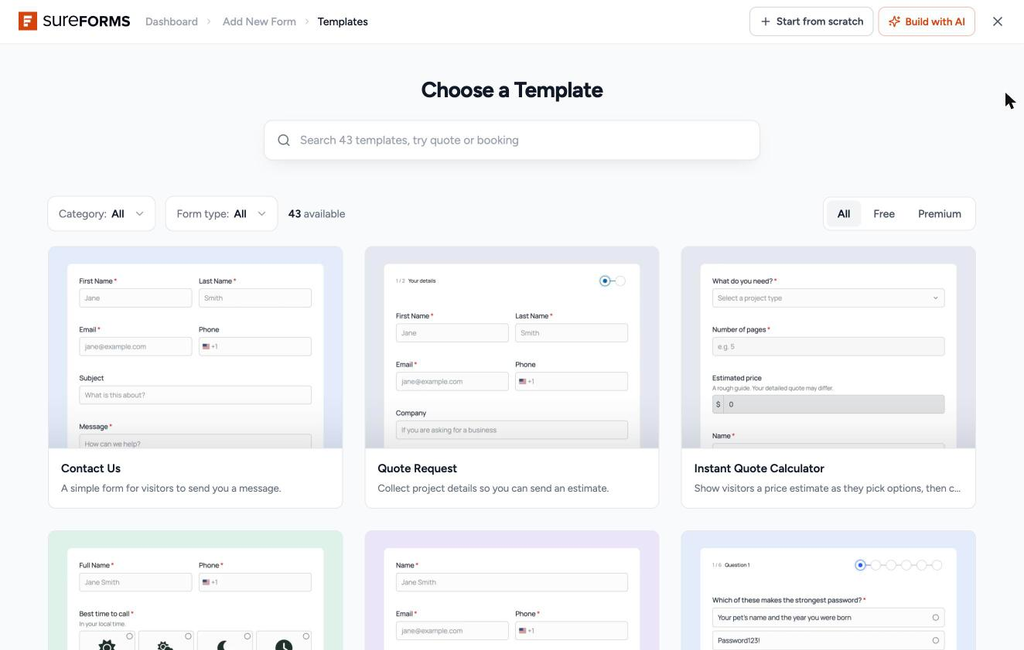Screen dimensions: 1024x650
Task: Select the purple-tinted template card under Quote Request
Action: (512, 591)
